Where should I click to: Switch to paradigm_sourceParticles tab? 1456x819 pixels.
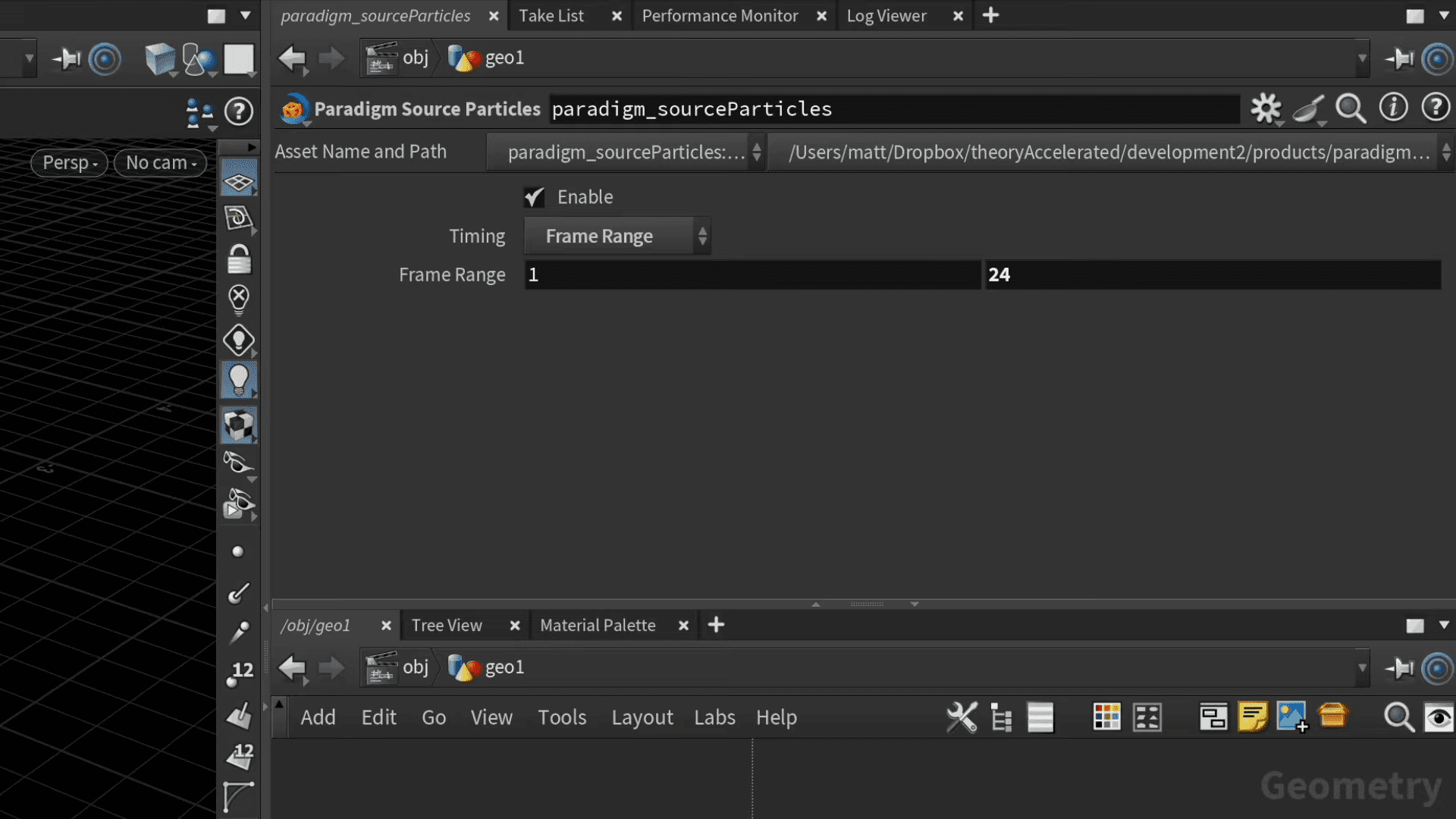point(375,16)
